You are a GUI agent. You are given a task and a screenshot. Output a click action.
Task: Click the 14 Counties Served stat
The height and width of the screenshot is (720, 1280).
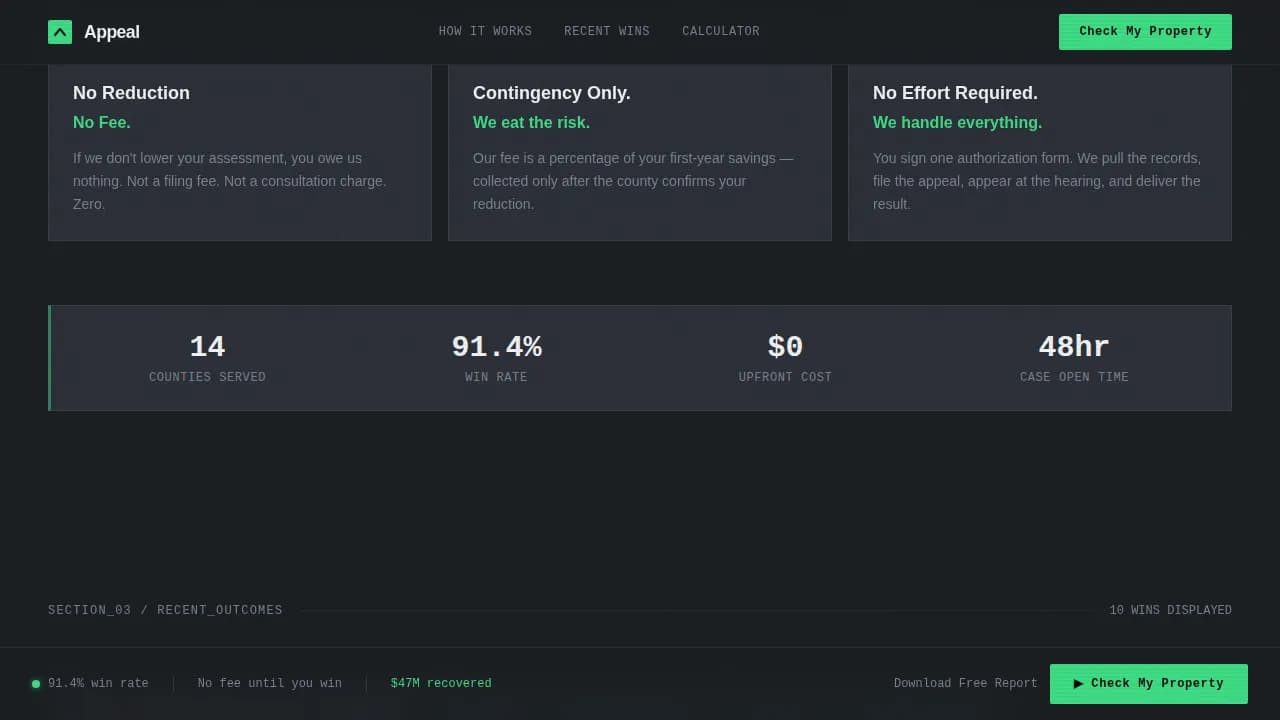coord(207,358)
